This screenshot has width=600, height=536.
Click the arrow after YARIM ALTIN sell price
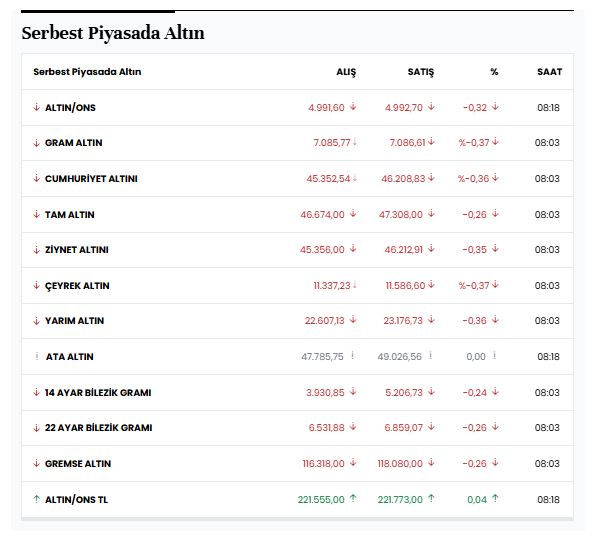[432, 321]
